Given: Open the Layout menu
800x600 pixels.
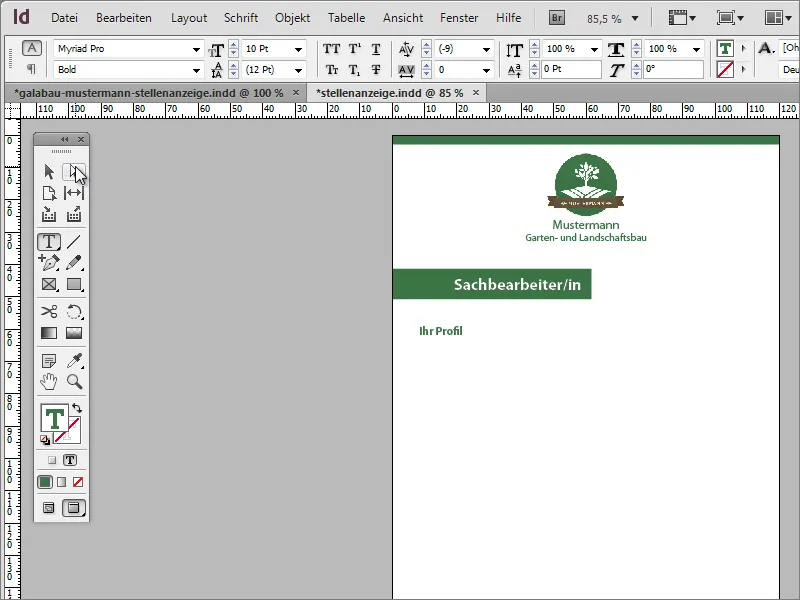Looking at the screenshot, I should click(x=189, y=18).
